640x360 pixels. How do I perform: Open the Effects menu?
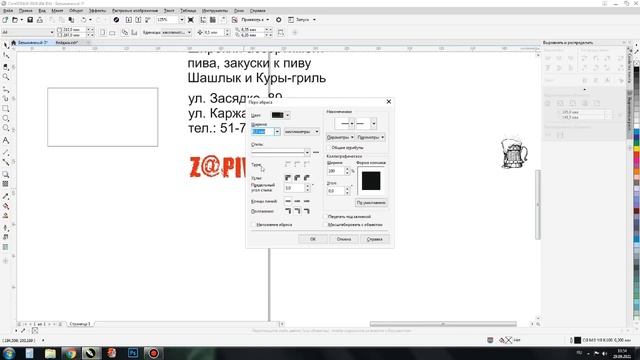click(98, 11)
